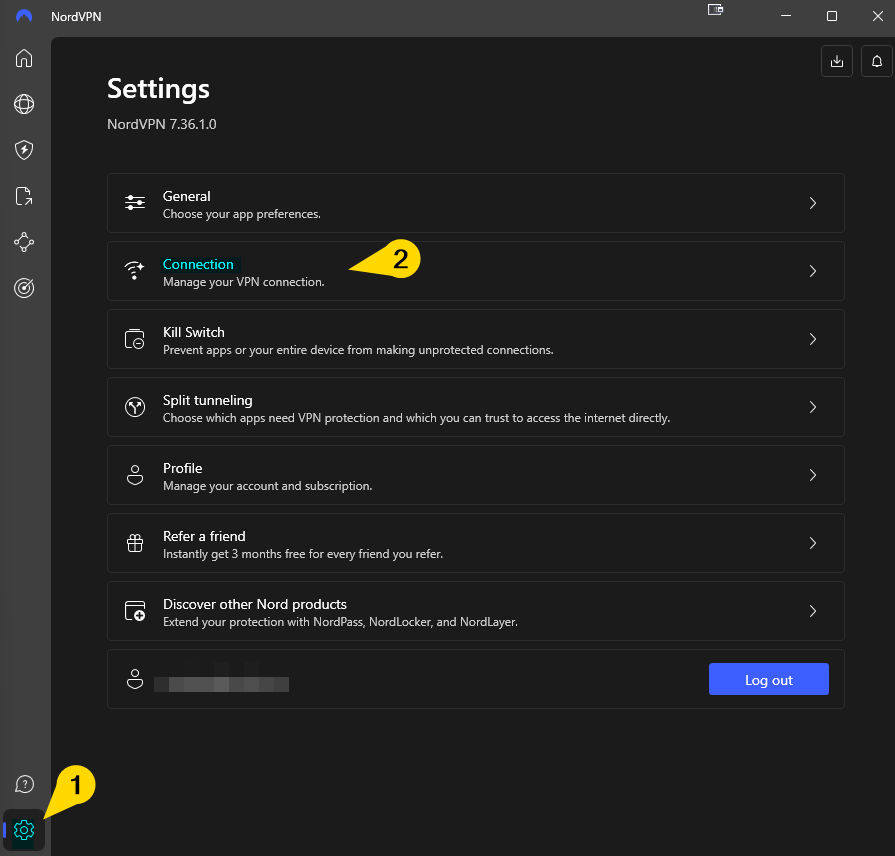The width and height of the screenshot is (895, 856).
Task: Click the Settings page heading
Action: pos(158,89)
